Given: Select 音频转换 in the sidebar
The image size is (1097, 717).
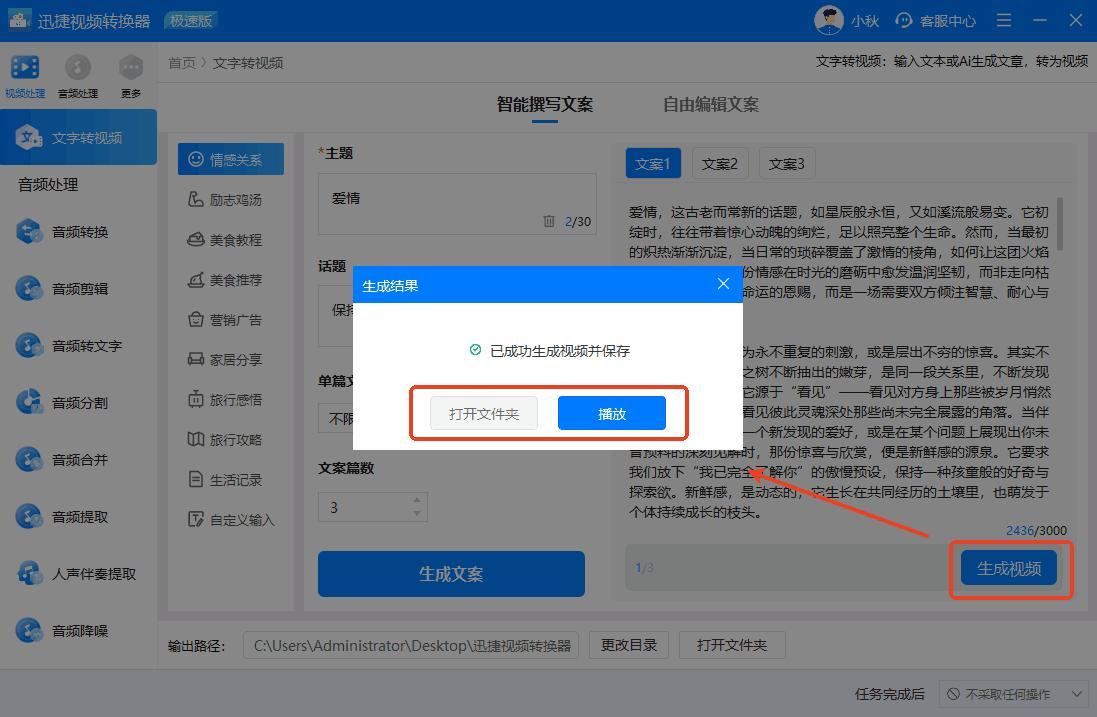Looking at the screenshot, I should point(80,232).
